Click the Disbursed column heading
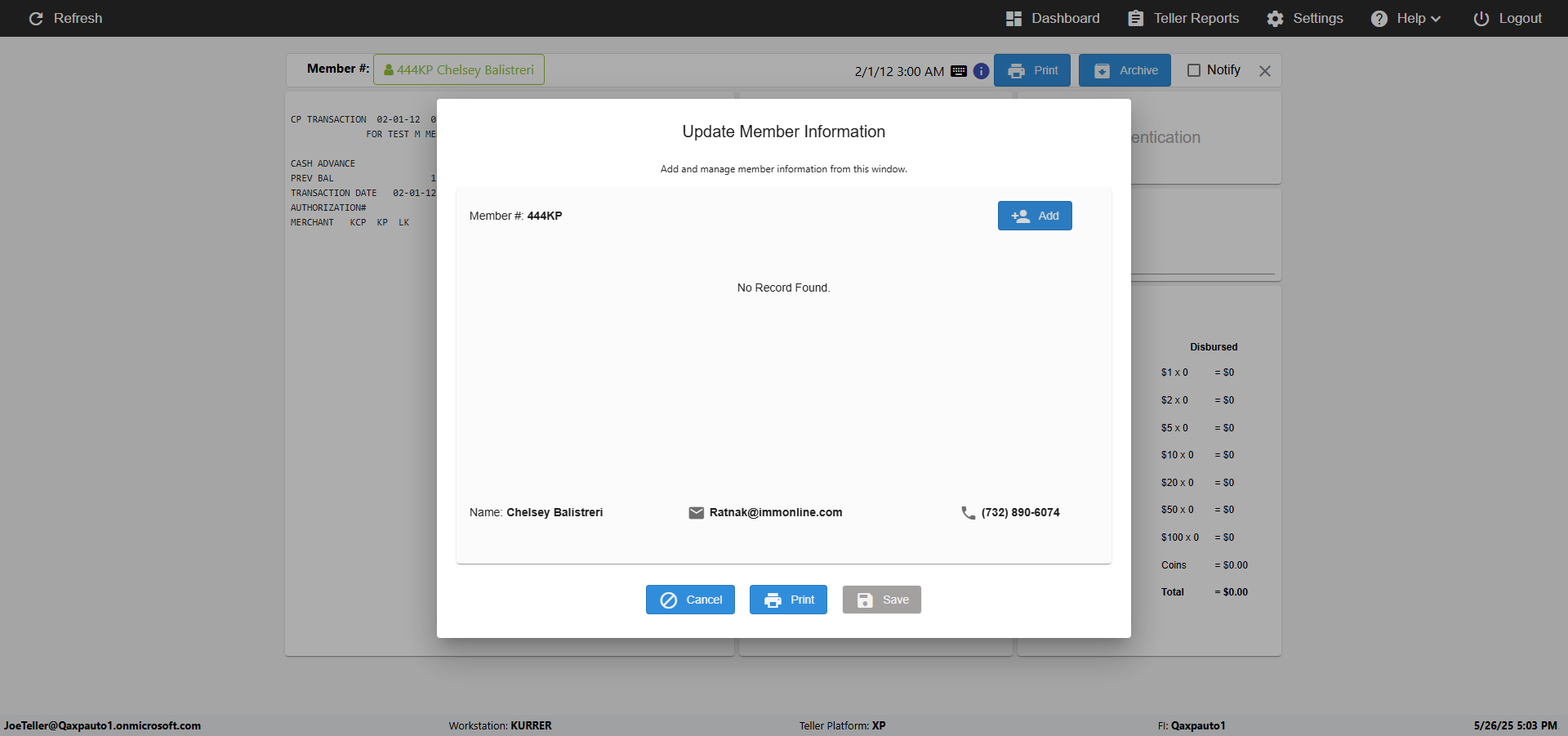 1214,347
